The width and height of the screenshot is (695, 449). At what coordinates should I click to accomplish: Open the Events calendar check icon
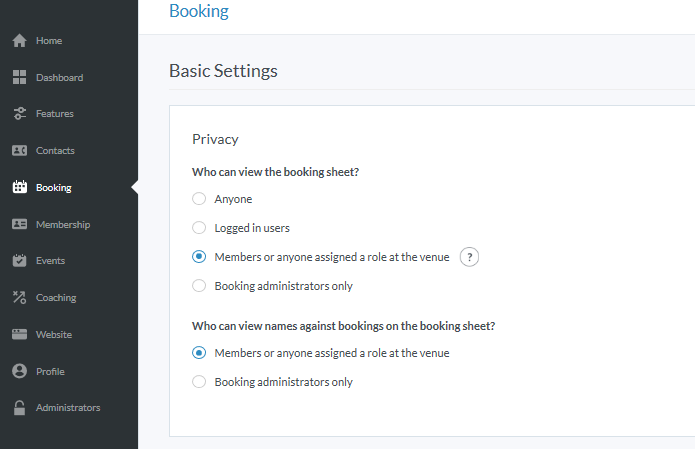click(x=19, y=261)
